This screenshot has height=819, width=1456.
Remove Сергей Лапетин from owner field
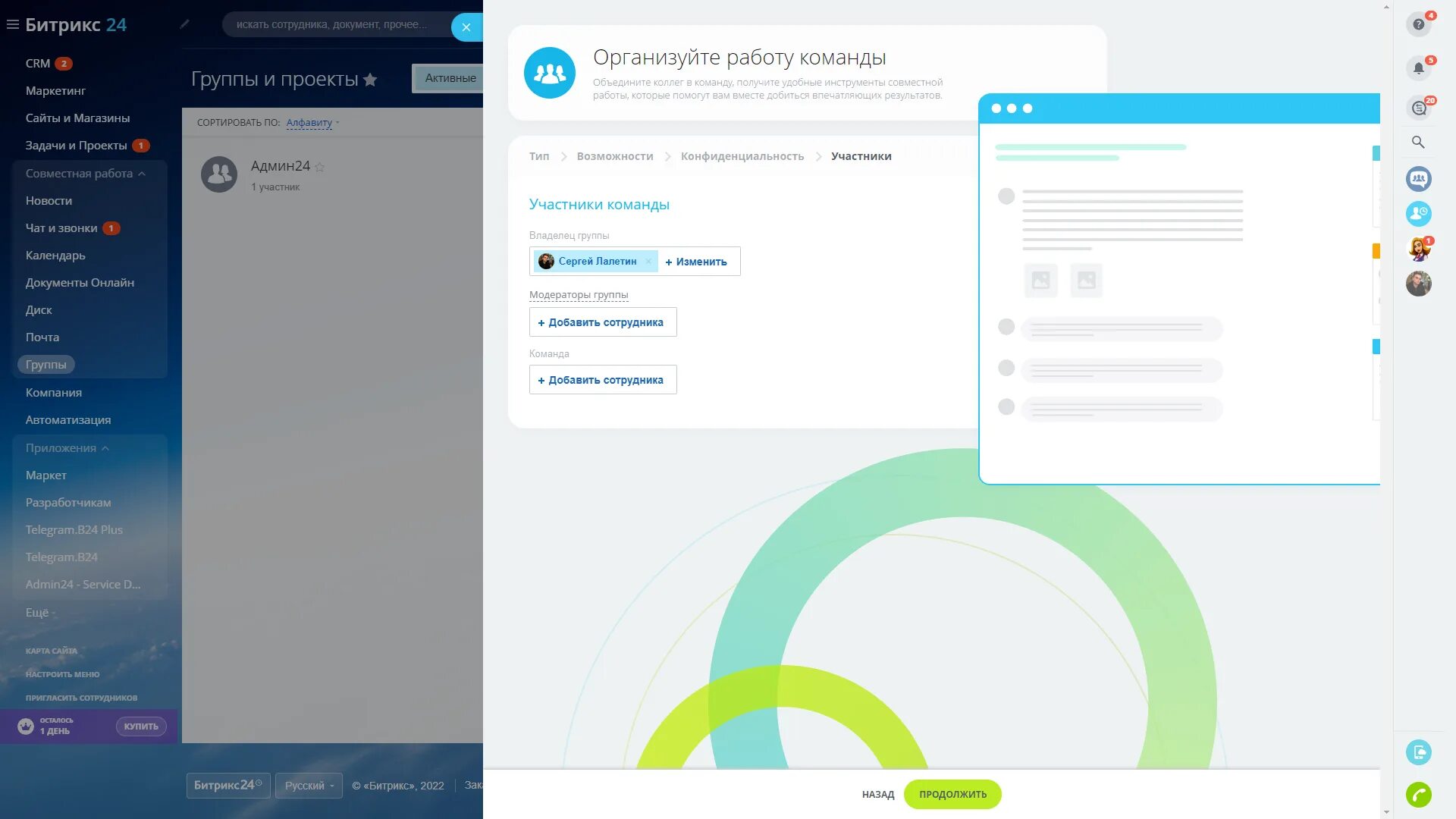[x=648, y=262]
